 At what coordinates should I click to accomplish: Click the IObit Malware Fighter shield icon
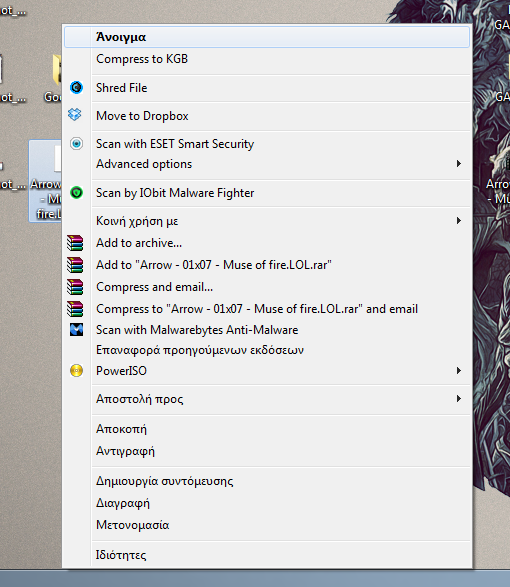pyautogui.click(x=76, y=193)
